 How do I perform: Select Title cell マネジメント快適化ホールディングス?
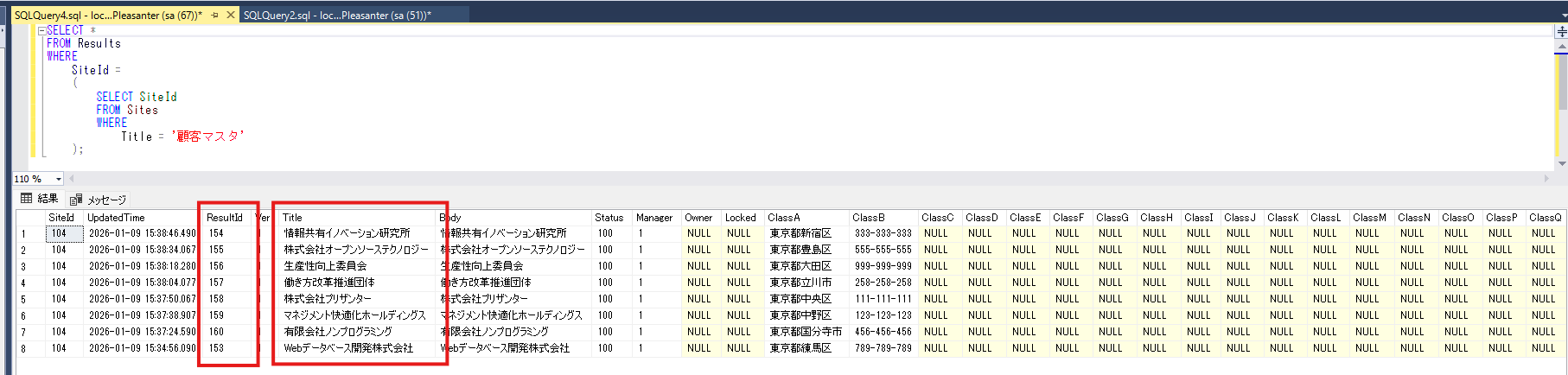(x=356, y=315)
